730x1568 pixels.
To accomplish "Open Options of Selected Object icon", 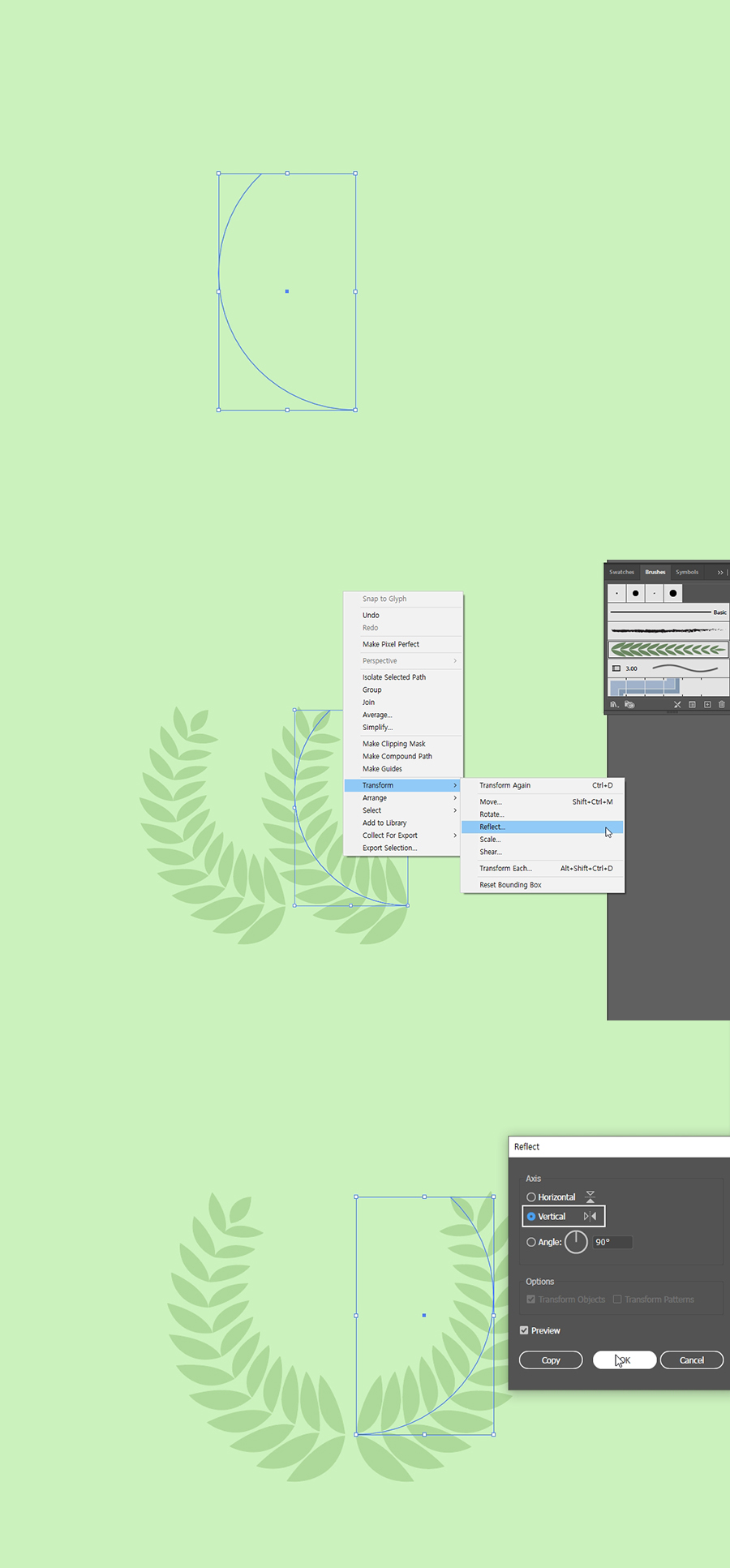I will [x=692, y=704].
